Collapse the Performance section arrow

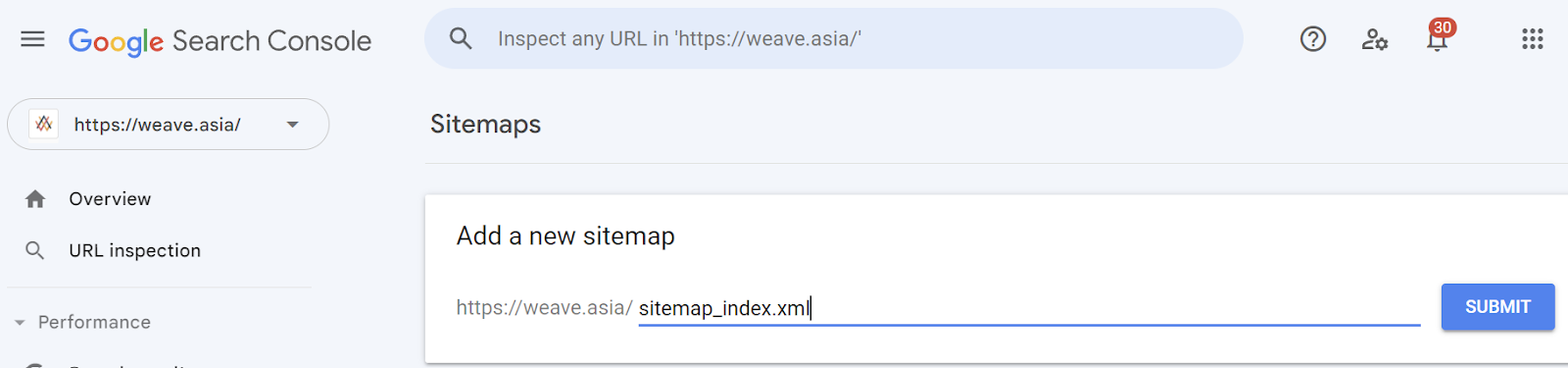point(20,323)
